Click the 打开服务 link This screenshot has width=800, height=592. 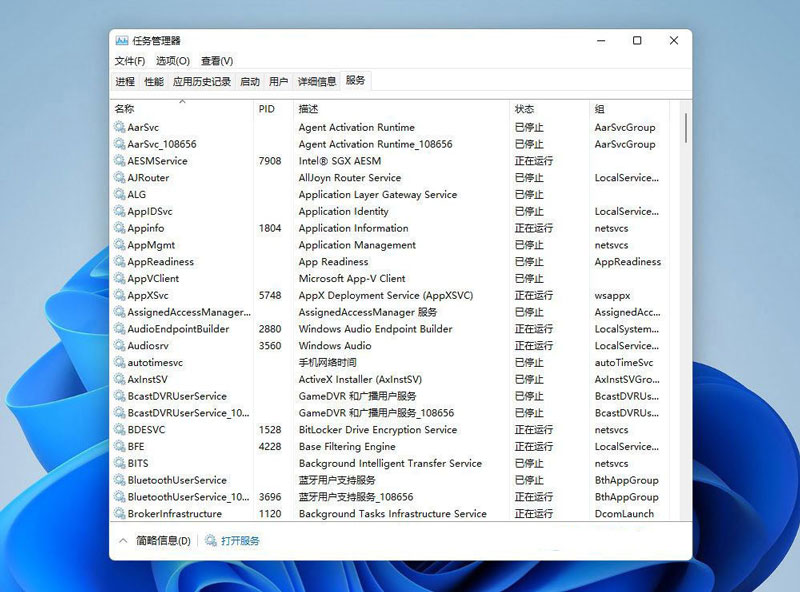tap(240, 541)
